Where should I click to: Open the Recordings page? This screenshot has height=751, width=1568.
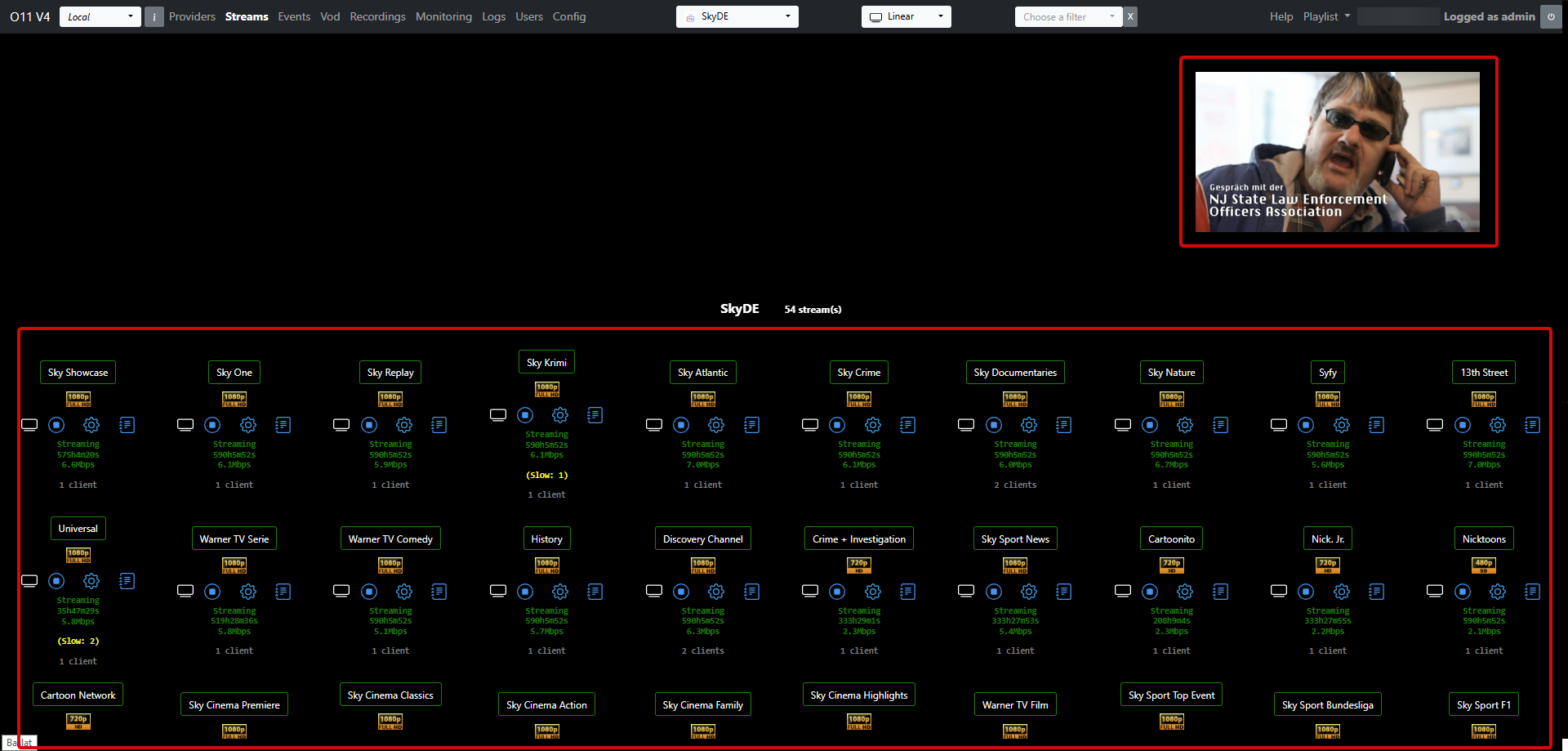point(377,16)
